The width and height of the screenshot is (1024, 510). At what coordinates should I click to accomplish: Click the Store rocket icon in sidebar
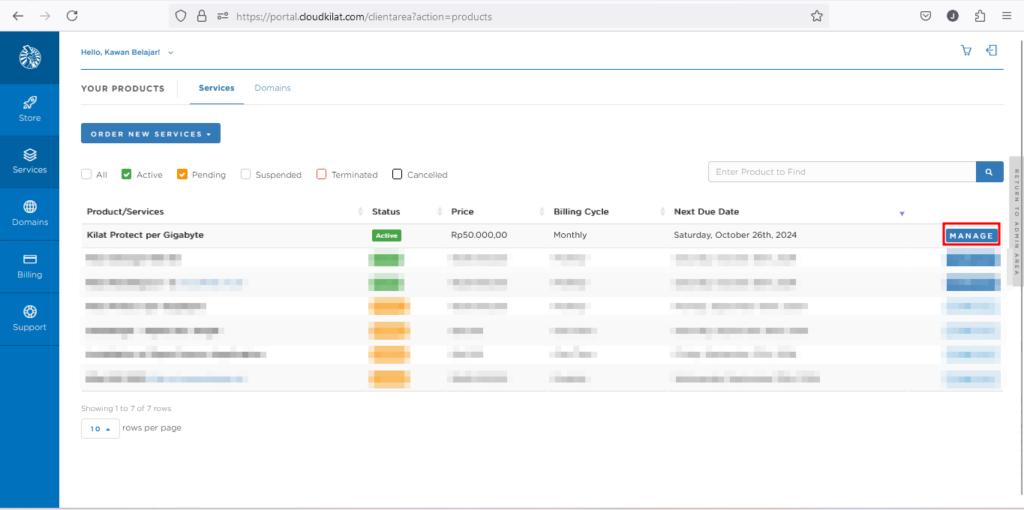30,103
